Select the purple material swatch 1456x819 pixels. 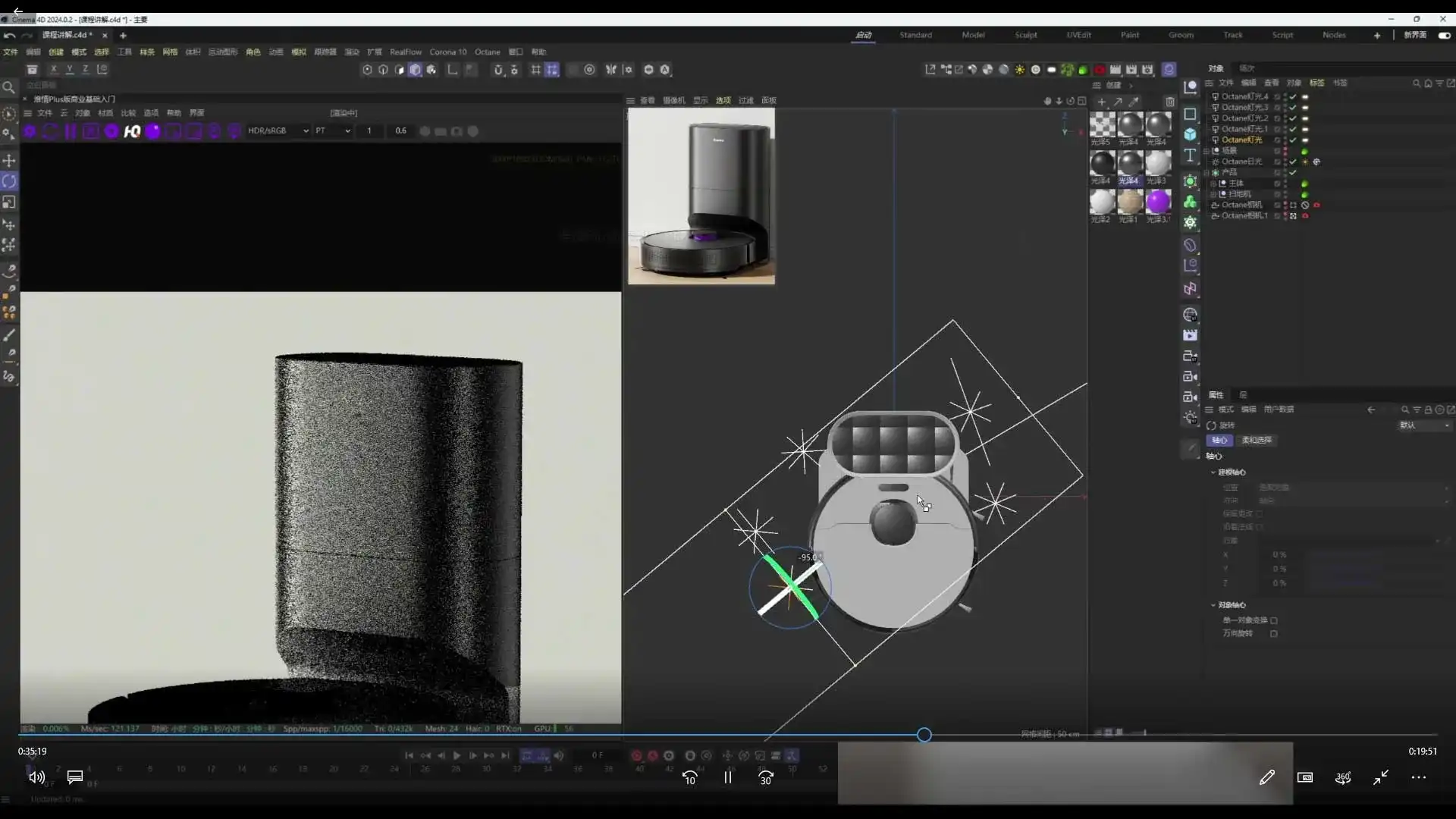coord(1158,202)
